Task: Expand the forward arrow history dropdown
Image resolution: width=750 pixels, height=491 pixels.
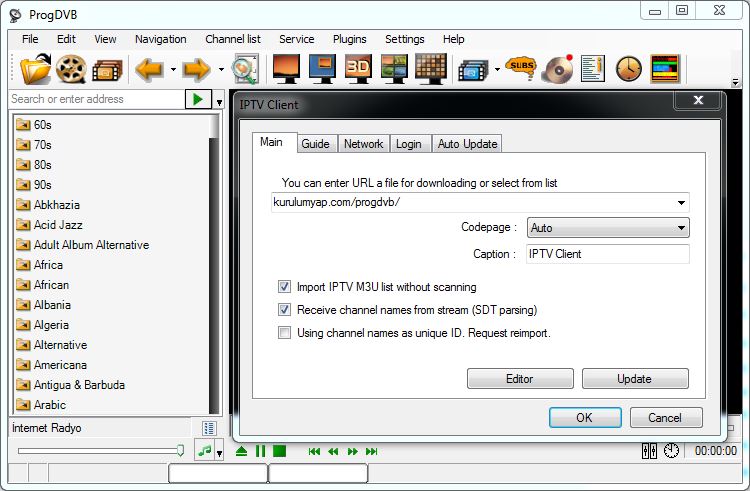Action: (221, 70)
